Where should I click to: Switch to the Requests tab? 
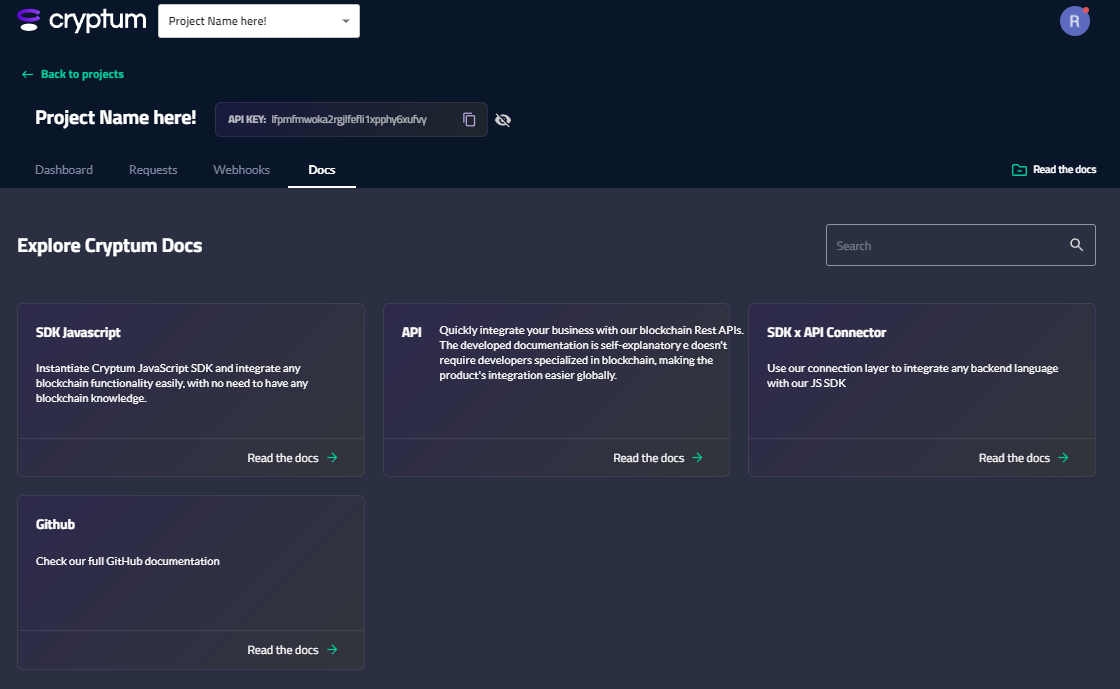[153, 170]
